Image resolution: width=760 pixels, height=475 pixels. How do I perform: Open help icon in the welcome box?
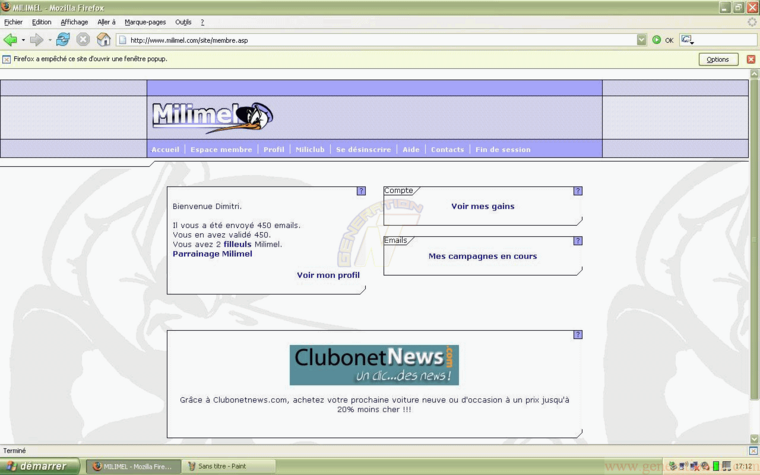pyautogui.click(x=361, y=191)
